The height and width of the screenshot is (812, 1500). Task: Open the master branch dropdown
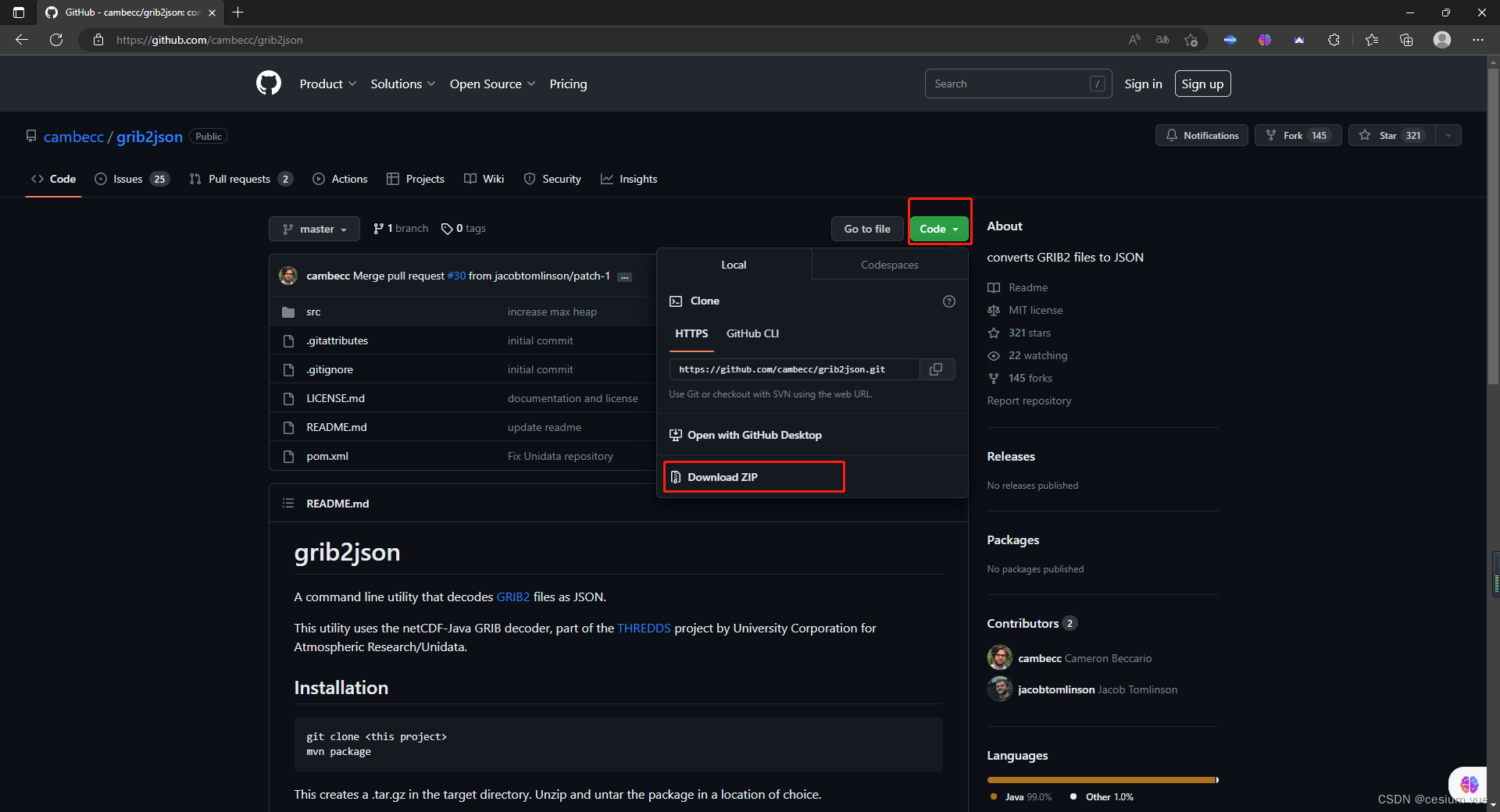click(x=314, y=229)
